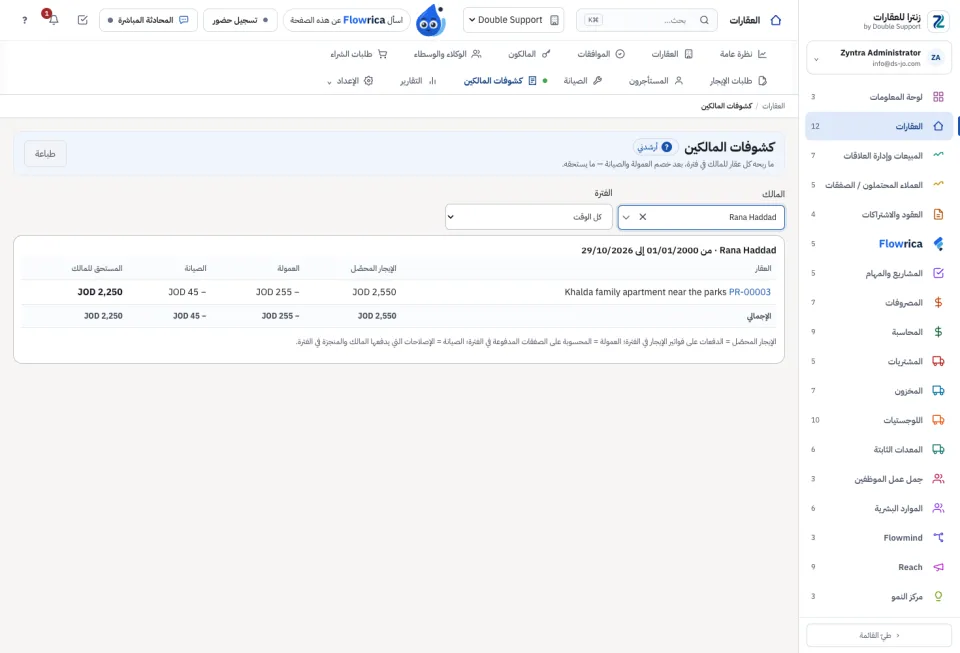Screen dimensions: 960x653
Task: Open لوحة المعلومات dashboard sidebar item
Action: (x=879, y=97)
